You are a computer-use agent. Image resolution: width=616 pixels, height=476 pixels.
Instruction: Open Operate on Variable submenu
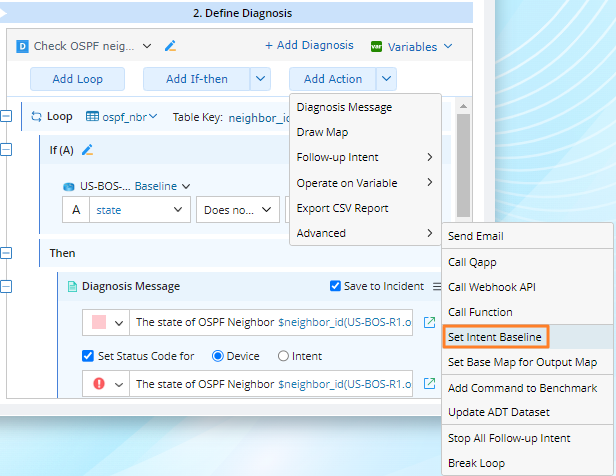[x=365, y=183]
